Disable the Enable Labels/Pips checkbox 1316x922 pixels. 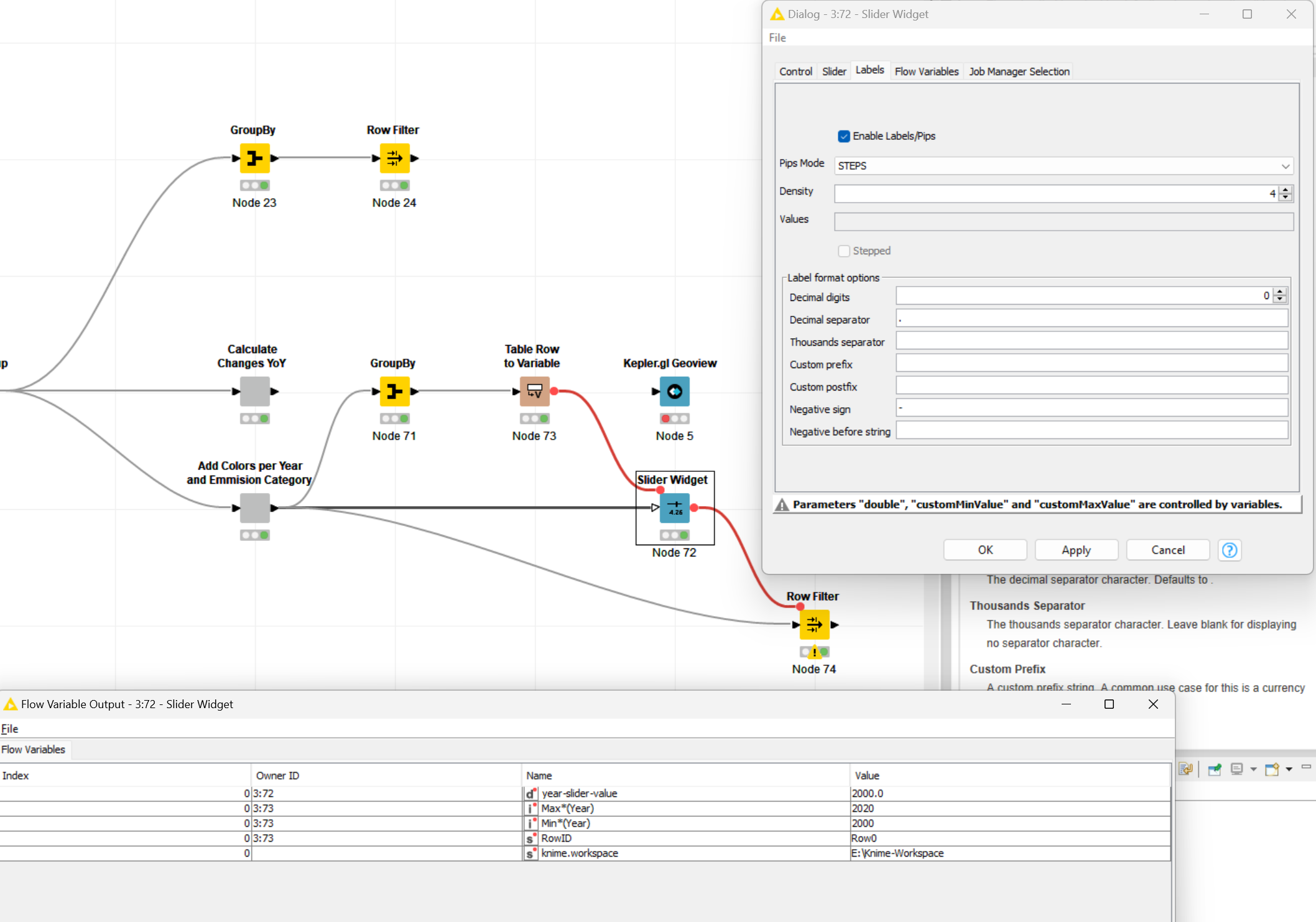point(844,136)
